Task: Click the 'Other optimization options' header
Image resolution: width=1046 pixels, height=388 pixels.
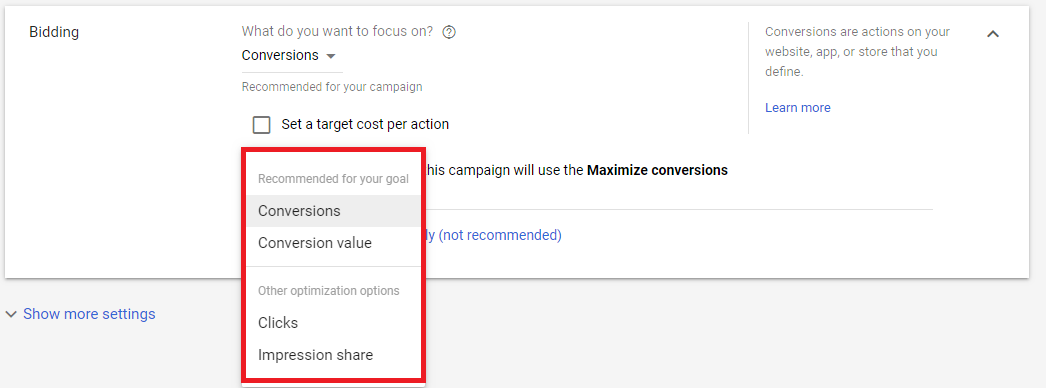Action: [328, 291]
